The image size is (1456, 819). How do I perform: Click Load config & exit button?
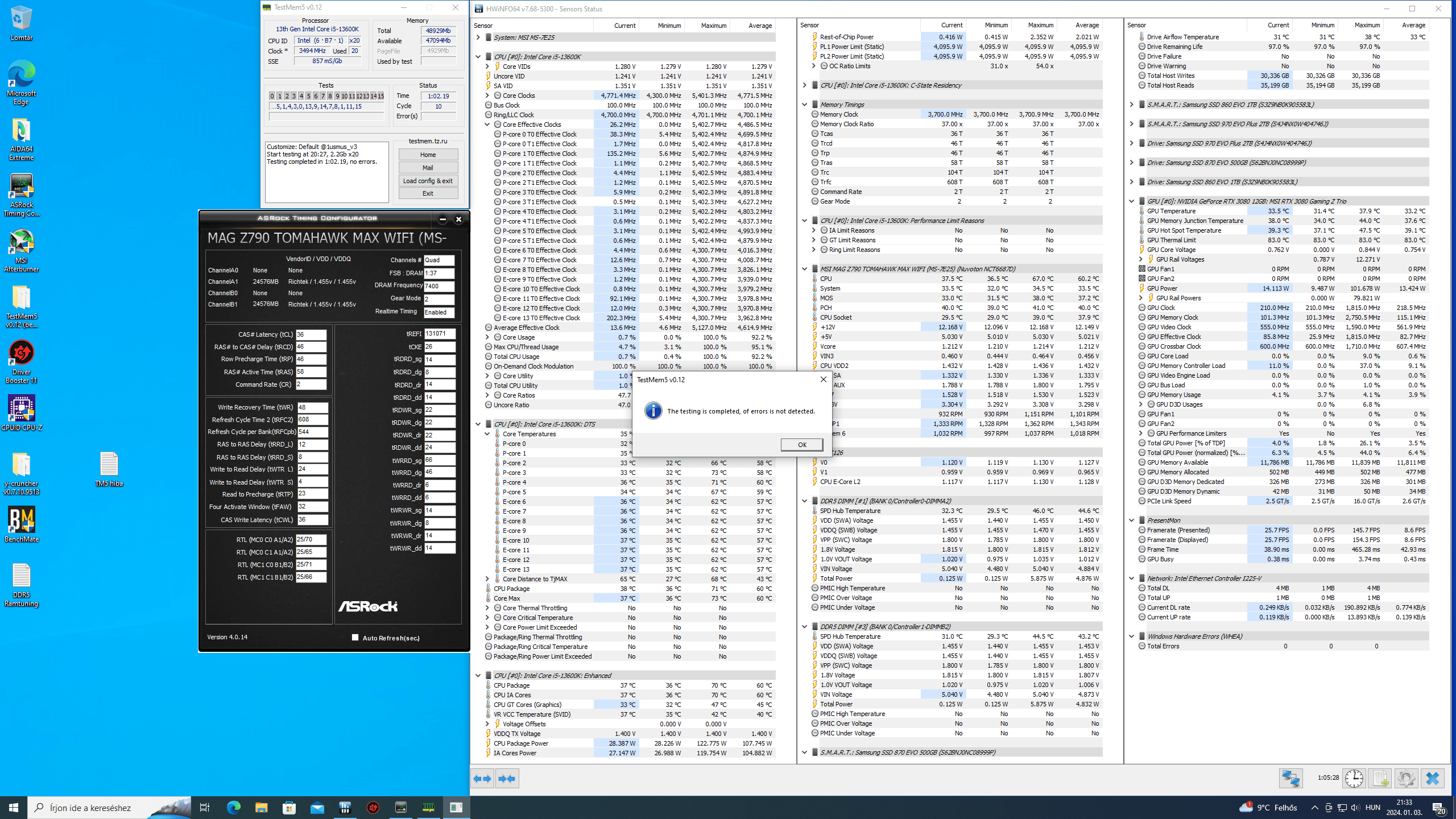tap(428, 181)
